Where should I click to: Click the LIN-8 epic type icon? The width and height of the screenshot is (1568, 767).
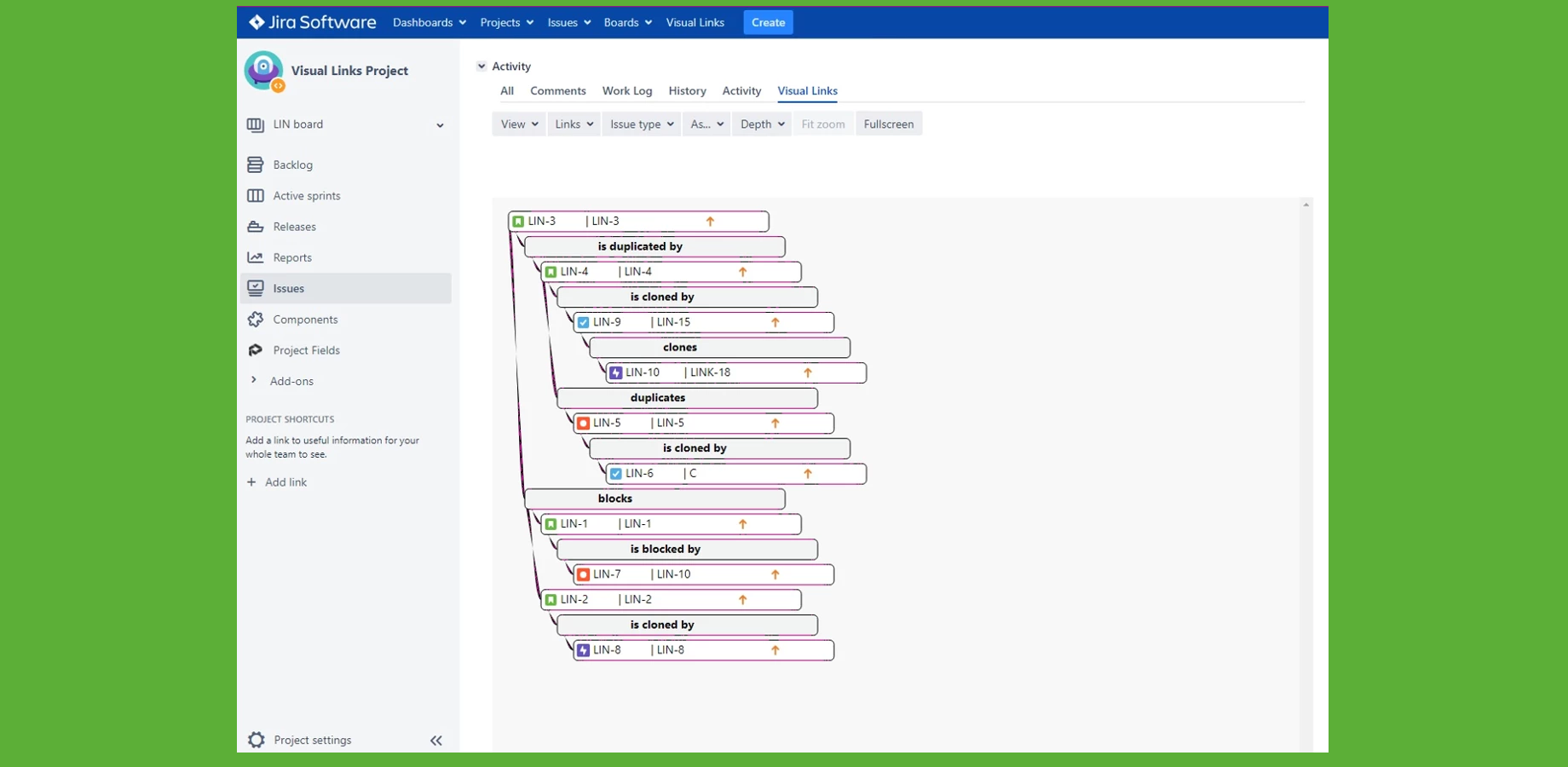tap(583, 650)
